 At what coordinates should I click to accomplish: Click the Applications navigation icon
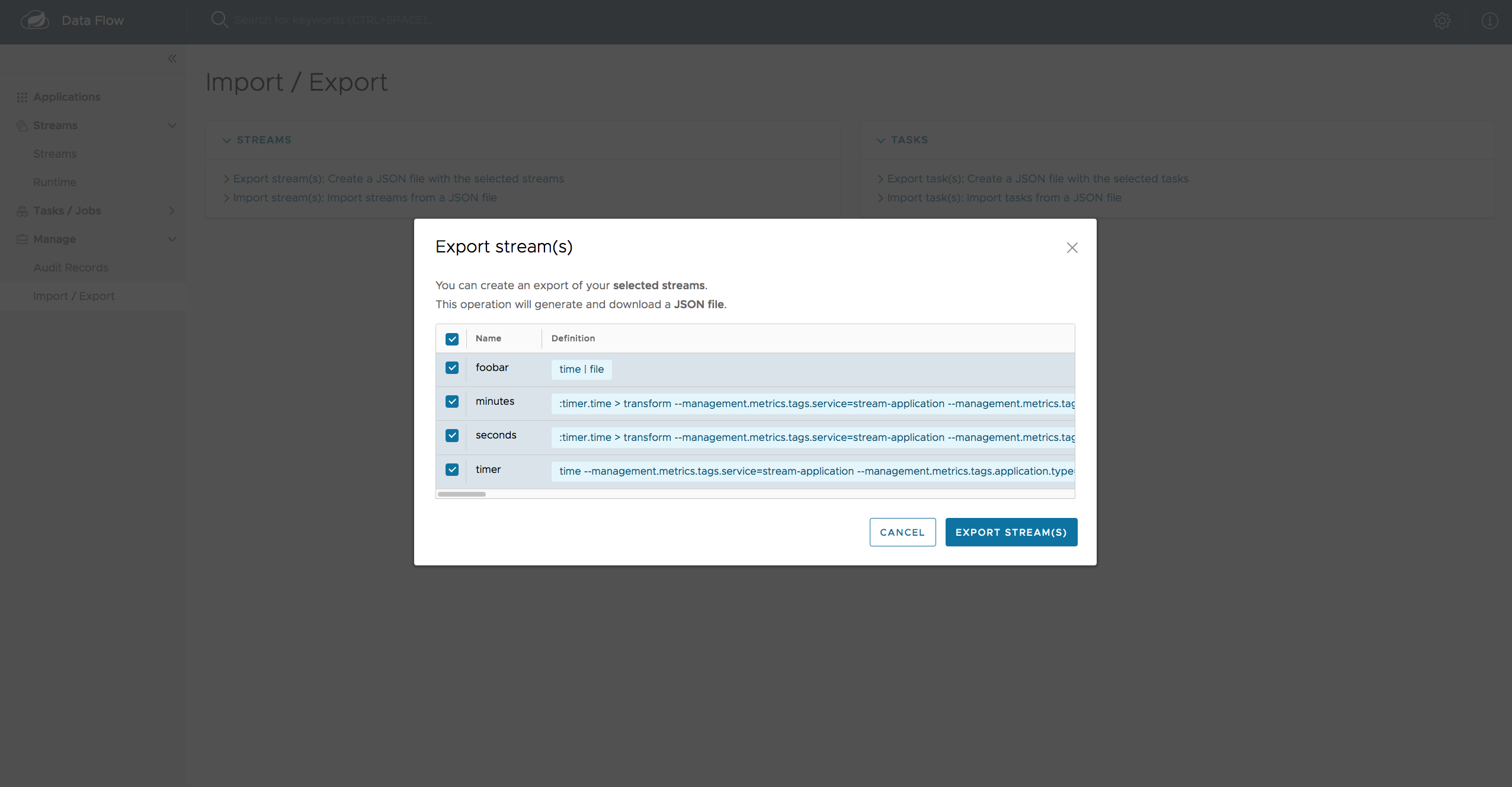pos(22,97)
